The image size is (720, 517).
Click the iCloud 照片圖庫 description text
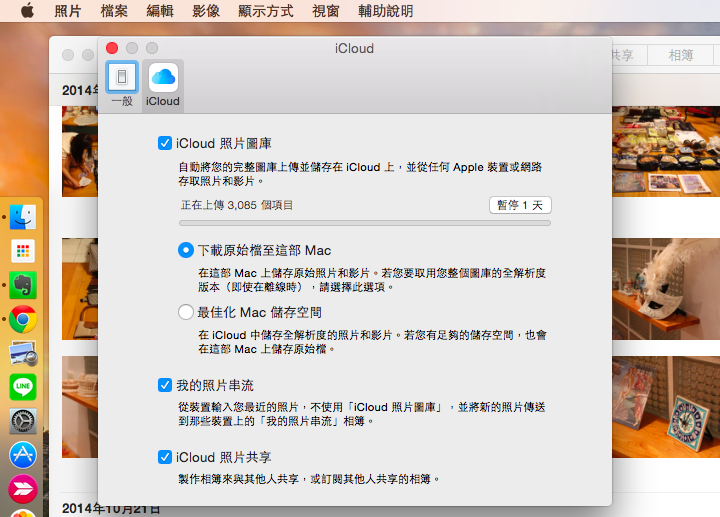360,174
